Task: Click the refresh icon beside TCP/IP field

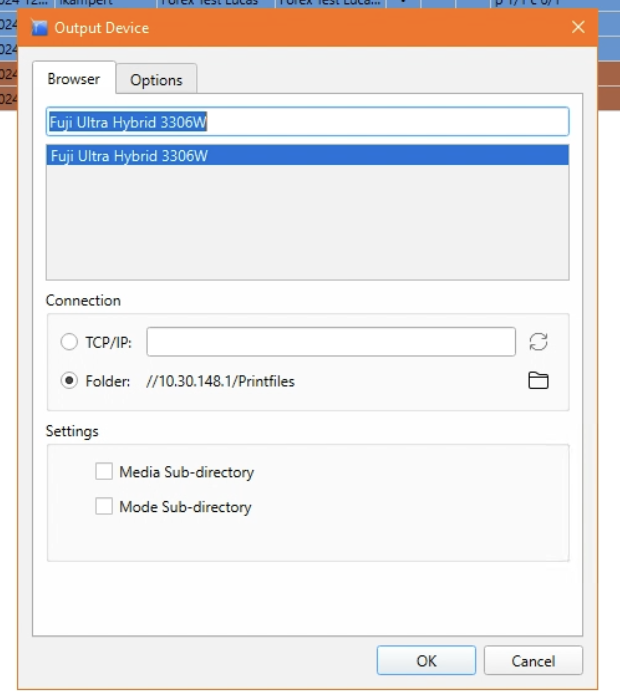Action: (538, 342)
